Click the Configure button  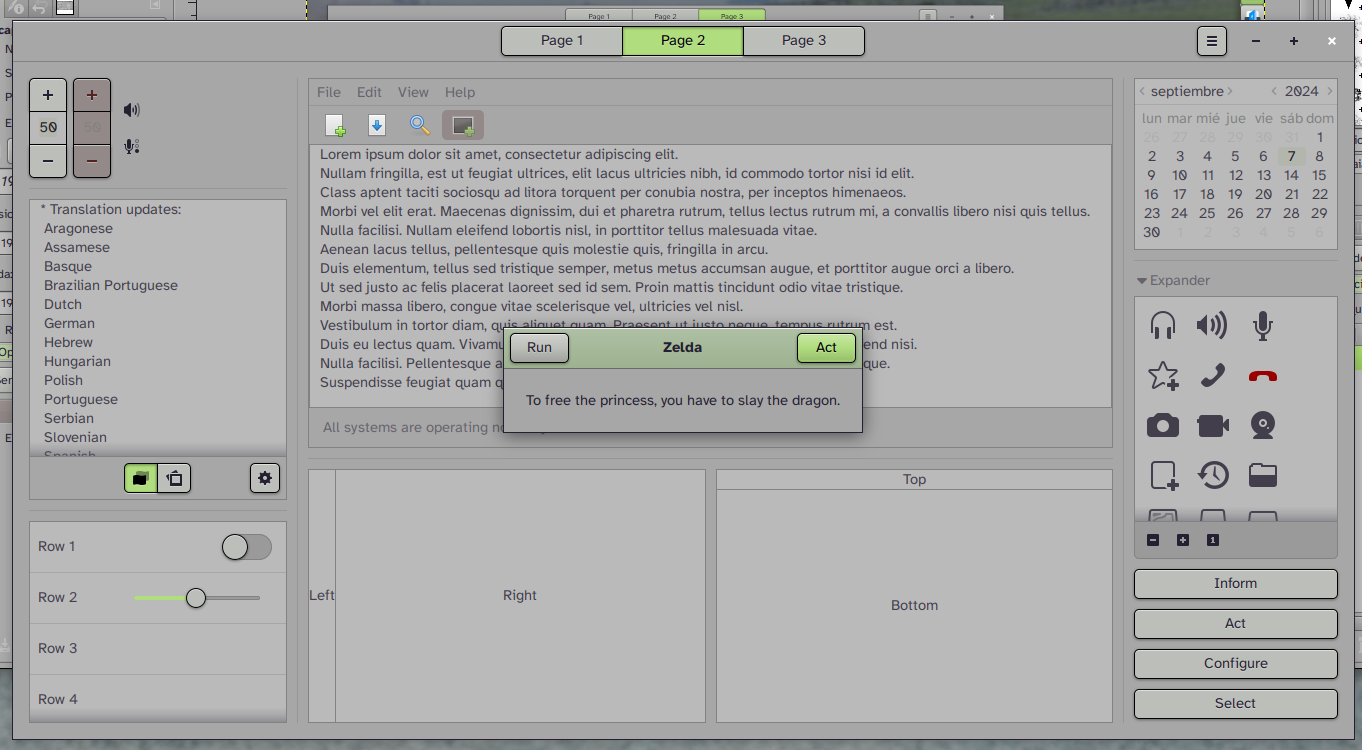click(x=1235, y=664)
